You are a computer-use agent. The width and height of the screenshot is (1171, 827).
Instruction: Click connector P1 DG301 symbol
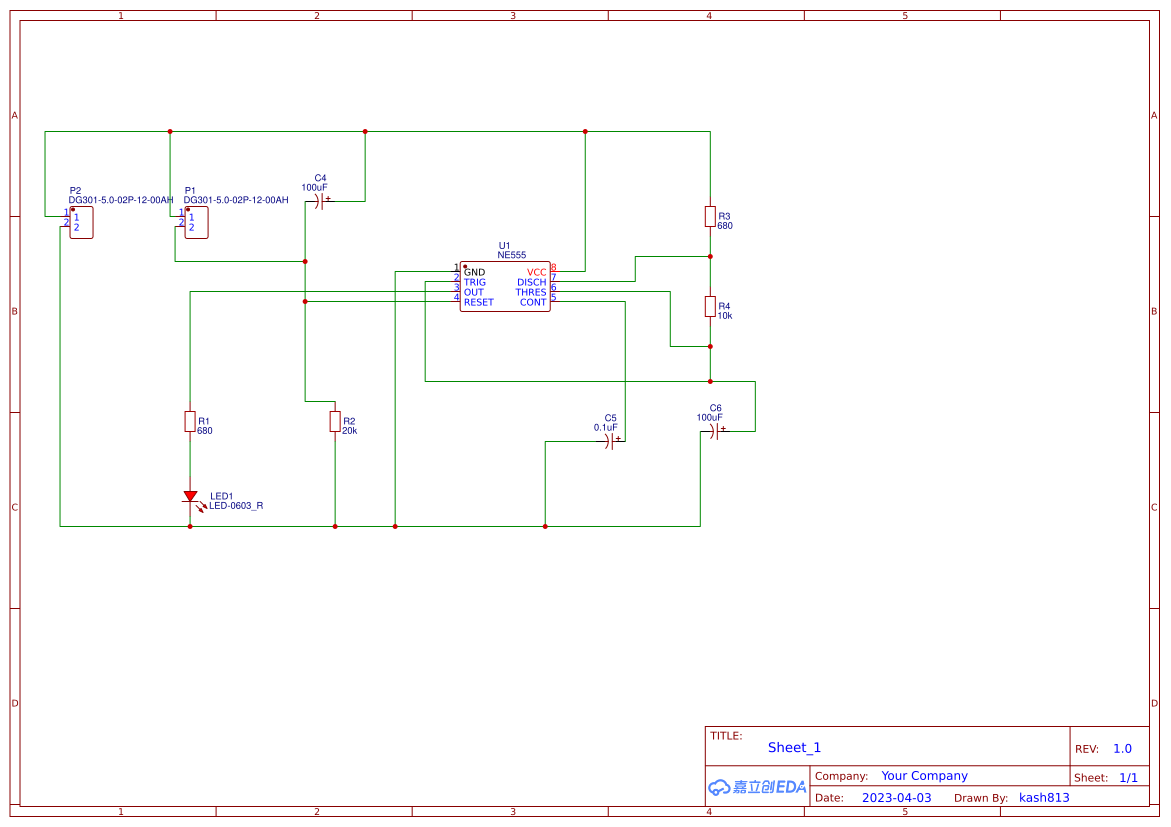point(195,222)
